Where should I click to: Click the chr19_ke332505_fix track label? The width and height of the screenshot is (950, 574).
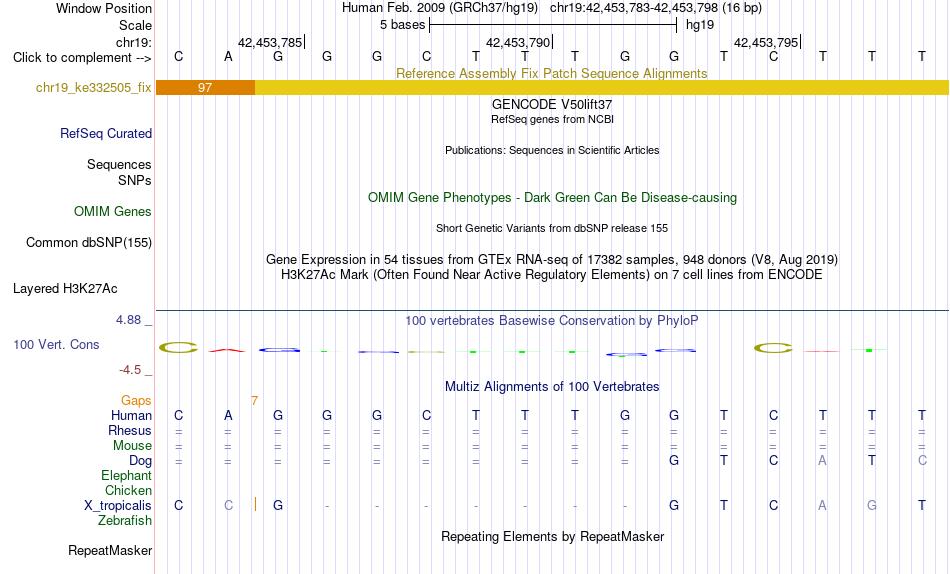tap(93, 88)
